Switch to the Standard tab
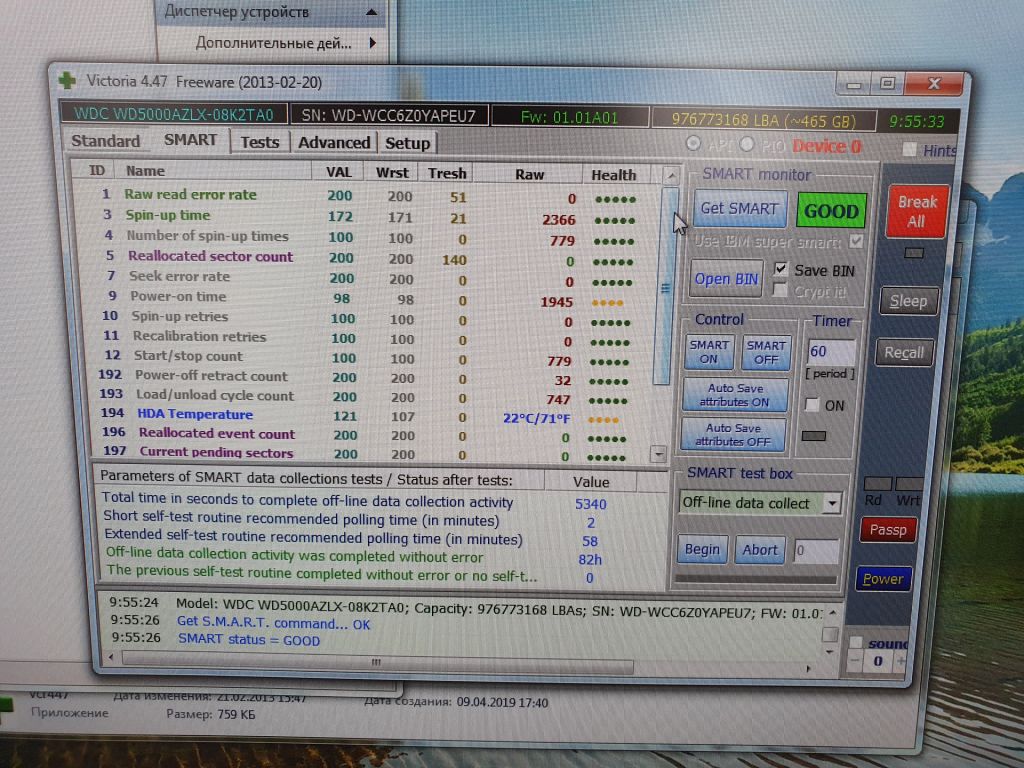 [106, 141]
